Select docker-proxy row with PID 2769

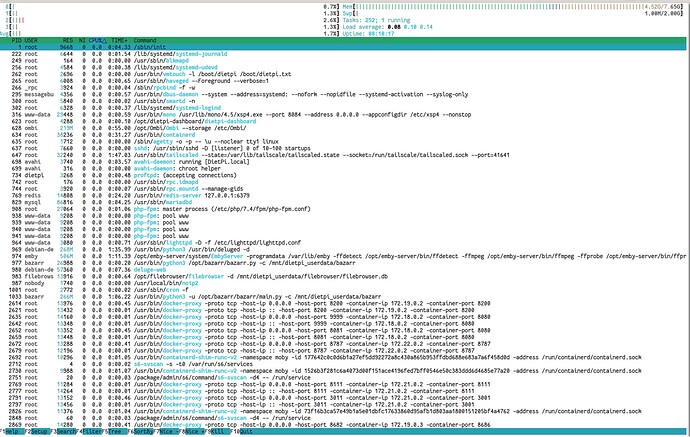point(345,384)
